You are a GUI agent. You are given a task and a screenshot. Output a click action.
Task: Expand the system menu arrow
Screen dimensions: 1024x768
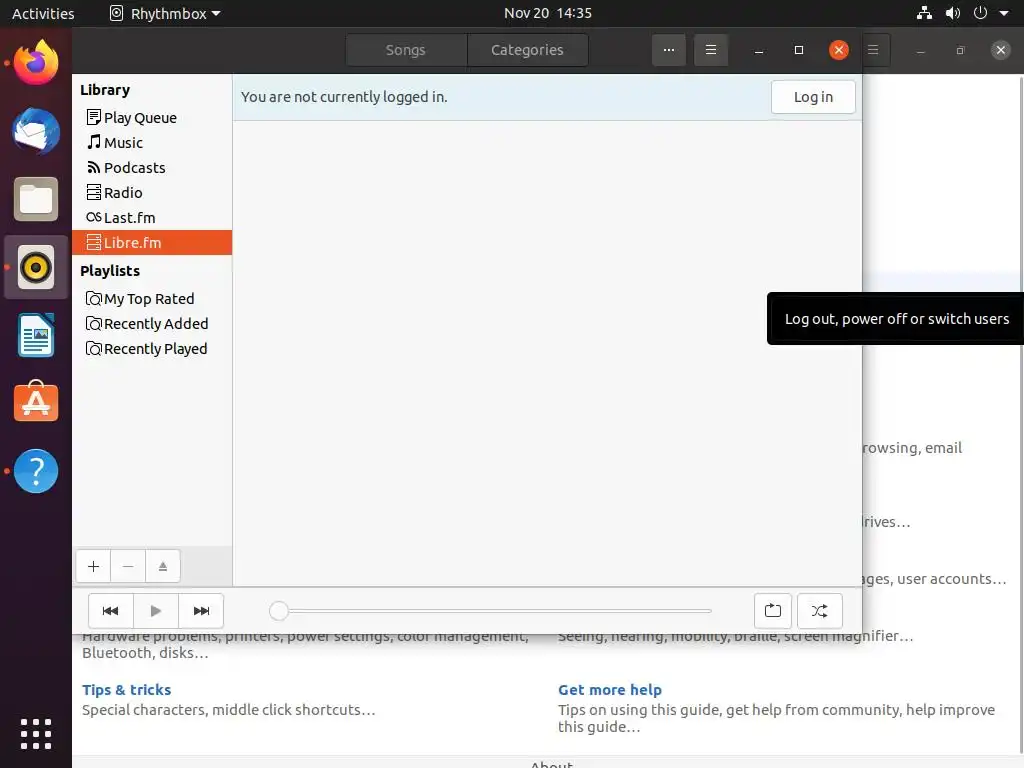[1004, 13]
